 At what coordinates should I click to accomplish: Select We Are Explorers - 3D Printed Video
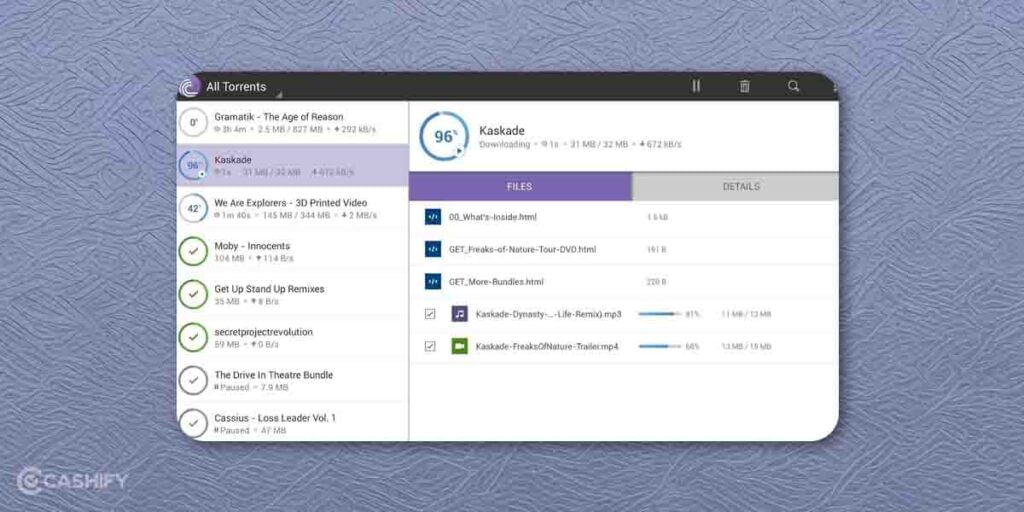[293, 208]
